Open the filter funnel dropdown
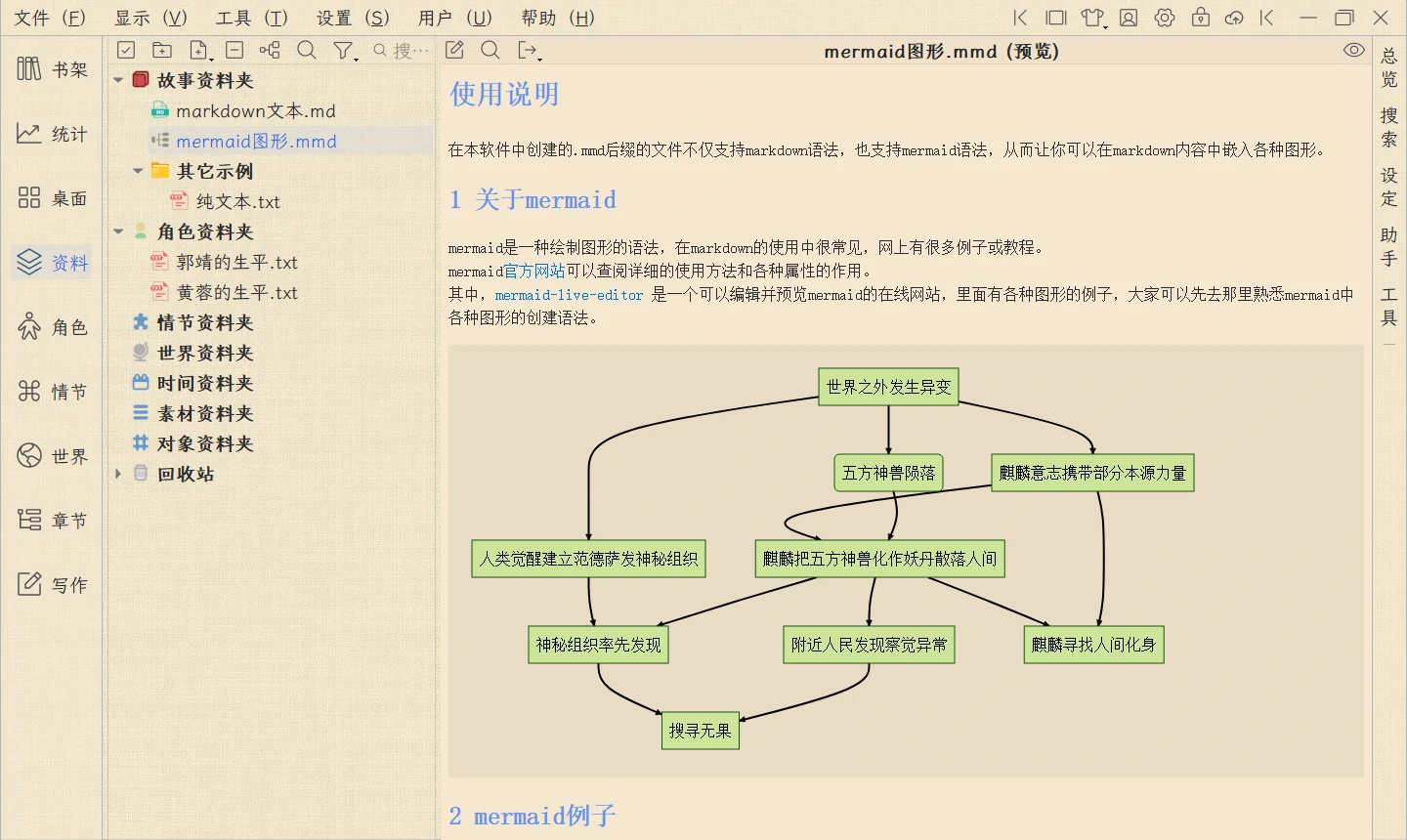1407x840 pixels. tap(344, 50)
